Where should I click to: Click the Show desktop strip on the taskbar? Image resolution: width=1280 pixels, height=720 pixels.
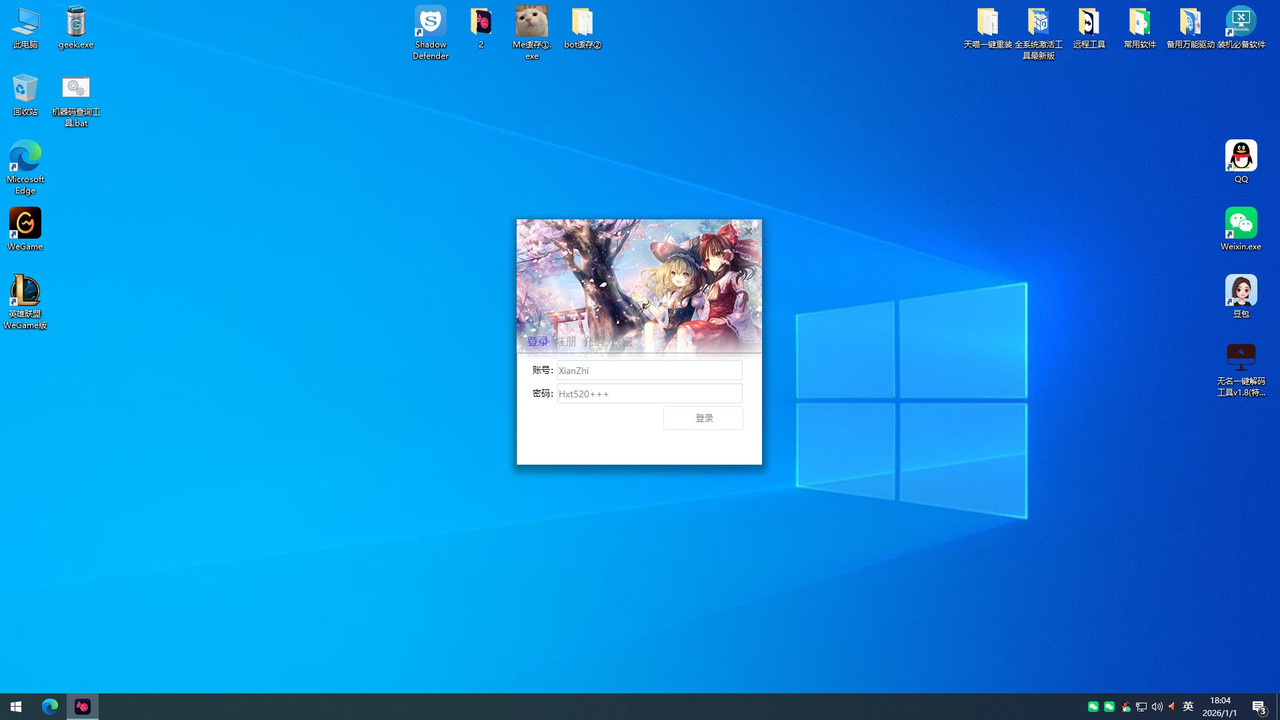(1278, 707)
